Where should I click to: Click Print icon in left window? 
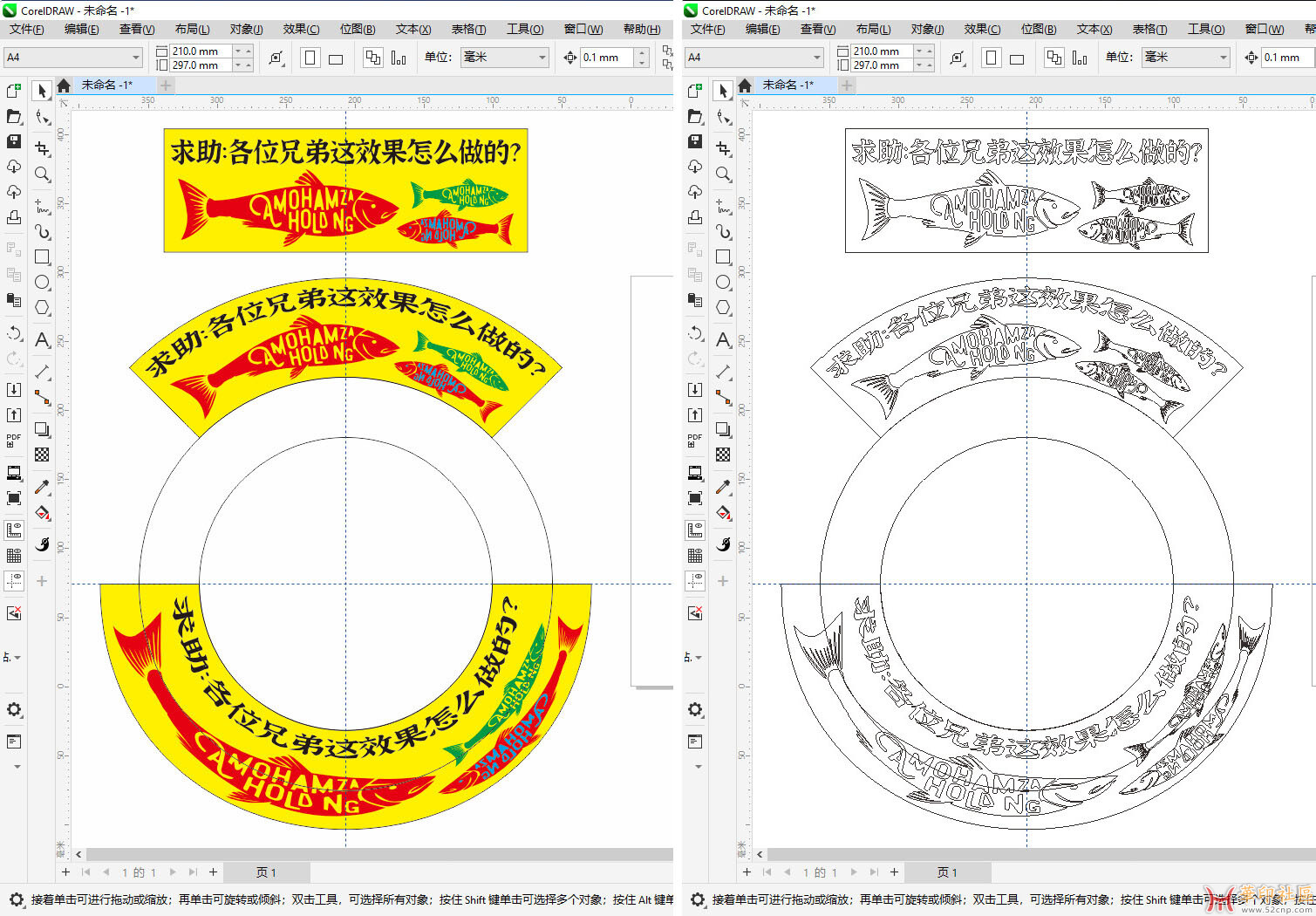point(14,217)
